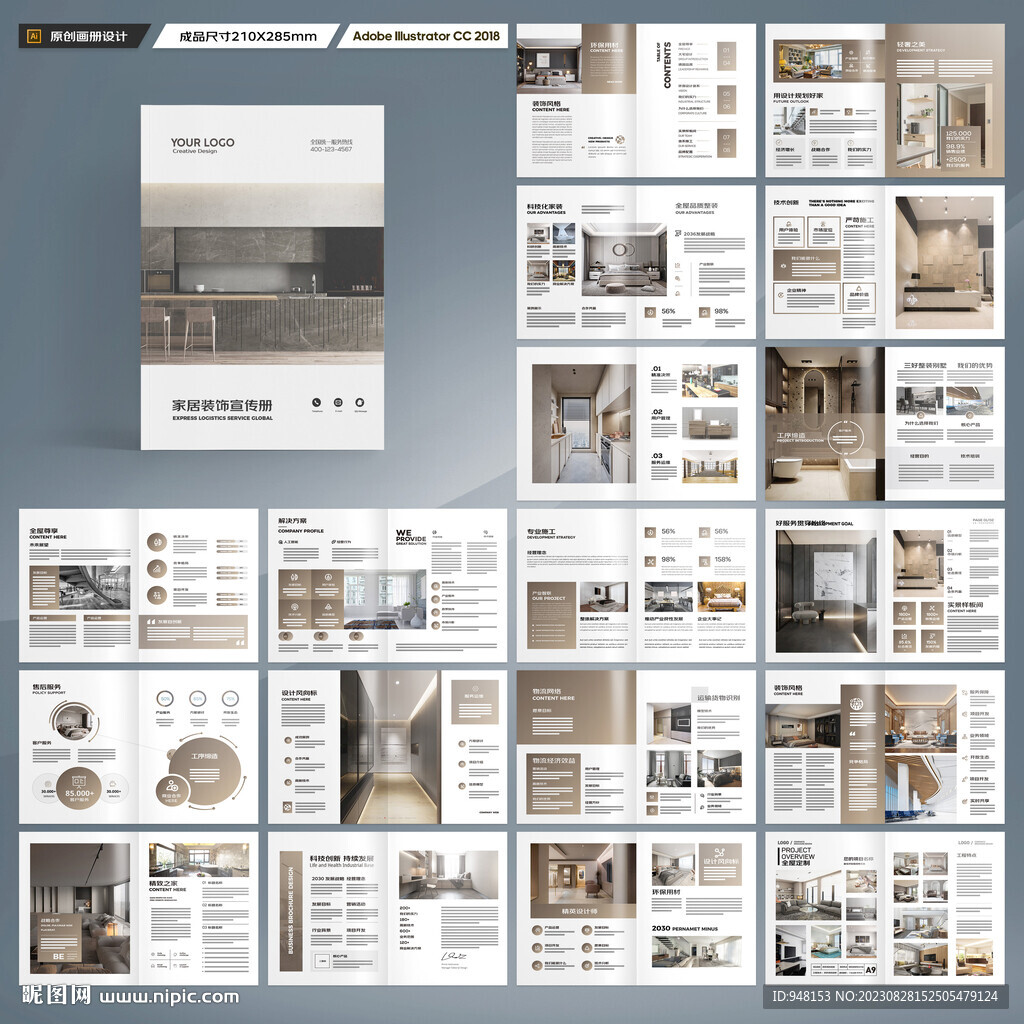
Task: Click the top brown circle icon in 全屋尊享 spread
Action: (x=157, y=542)
